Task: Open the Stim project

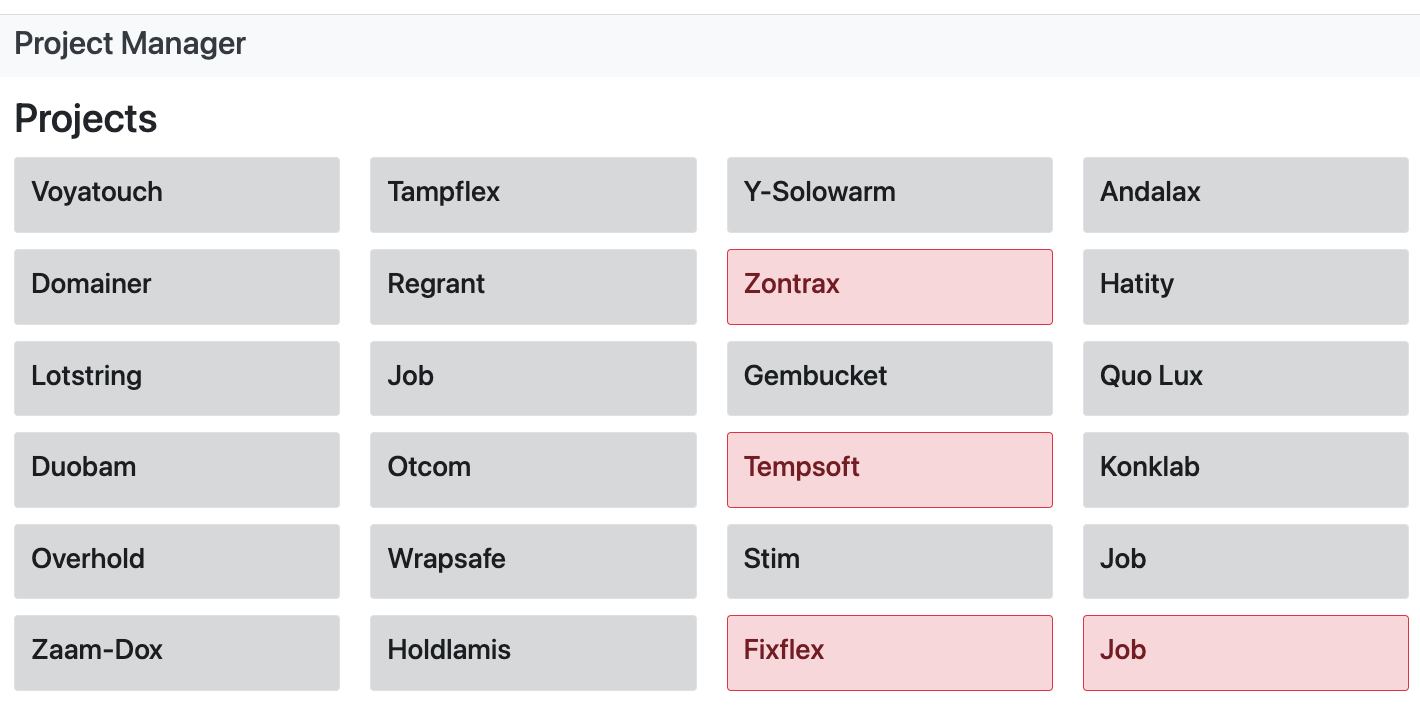Action: (889, 561)
